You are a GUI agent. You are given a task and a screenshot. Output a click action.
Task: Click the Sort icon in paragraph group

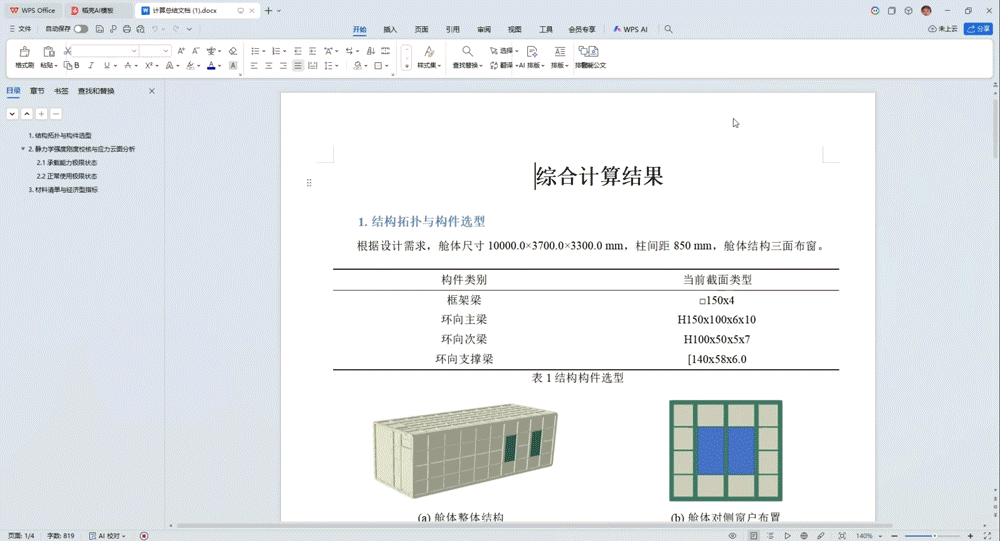[371, 51]
